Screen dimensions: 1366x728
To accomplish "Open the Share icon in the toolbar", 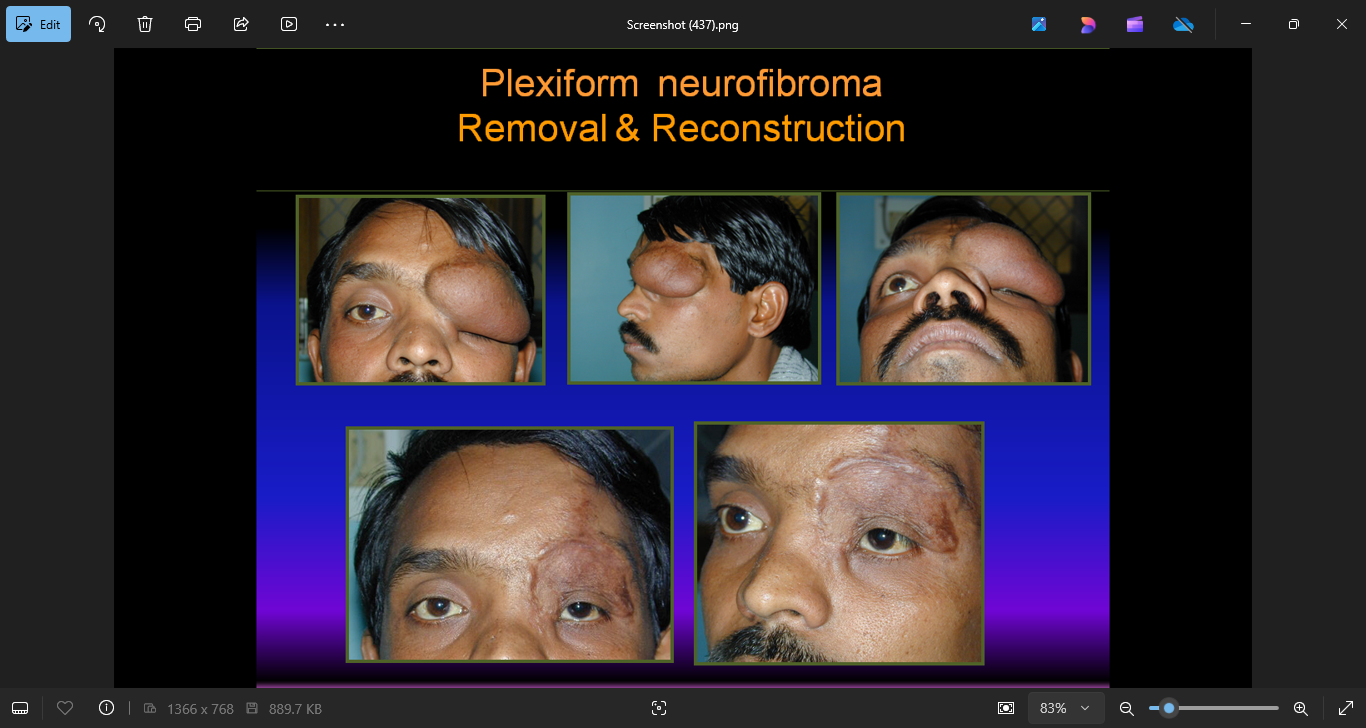I will 241,24.
